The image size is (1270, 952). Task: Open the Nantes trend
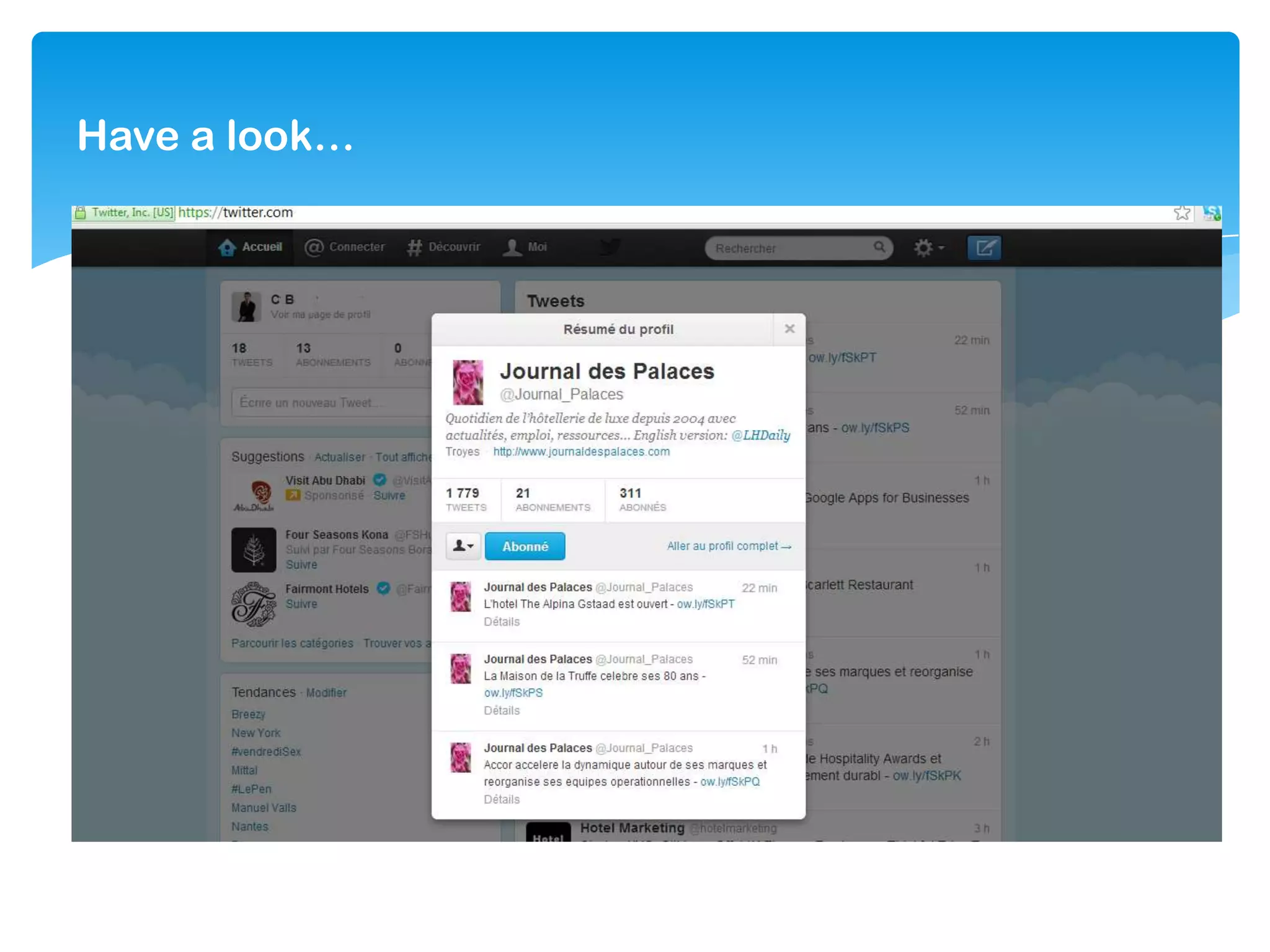click(x=250, y=827)
